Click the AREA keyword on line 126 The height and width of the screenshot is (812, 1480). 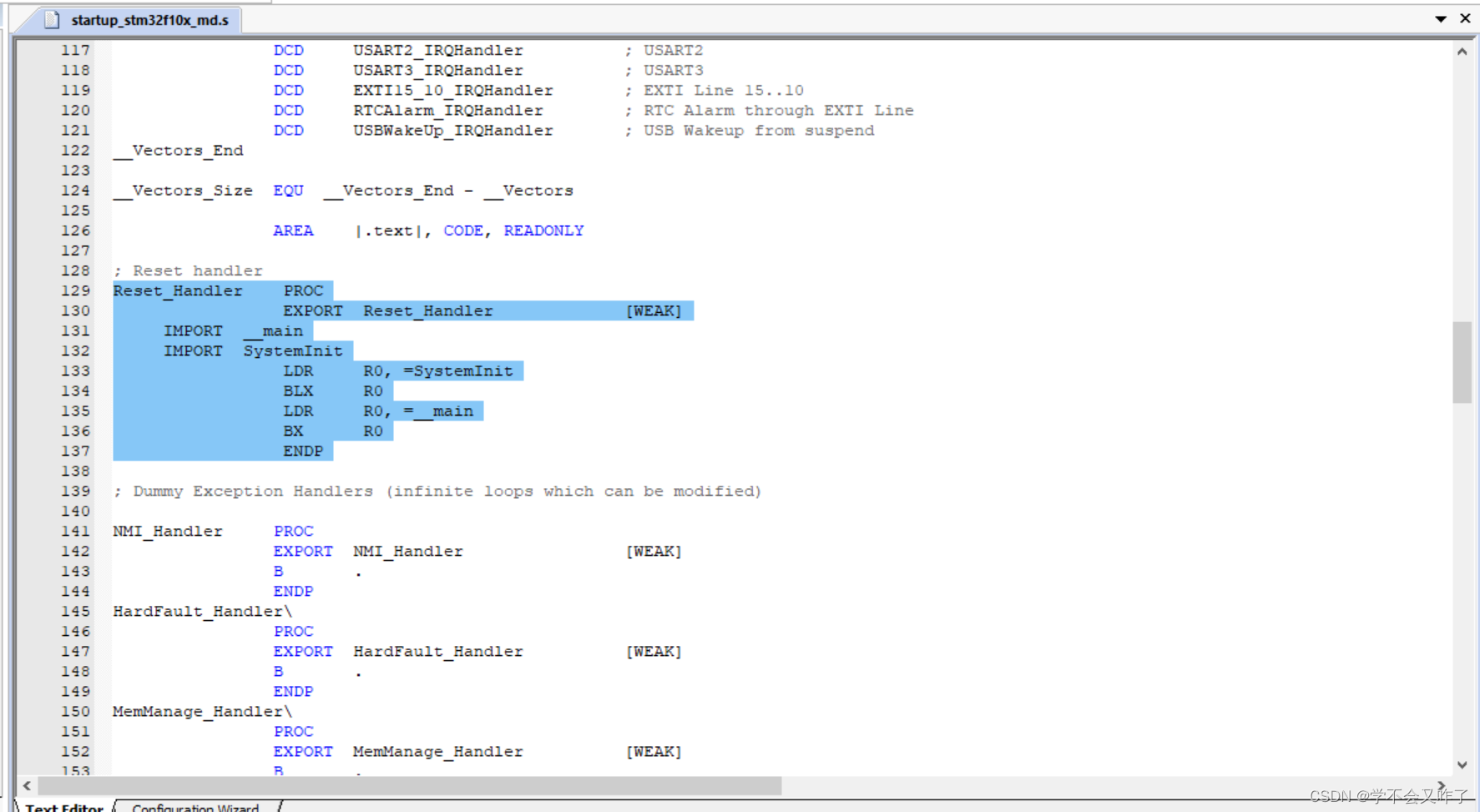(293, 230)
